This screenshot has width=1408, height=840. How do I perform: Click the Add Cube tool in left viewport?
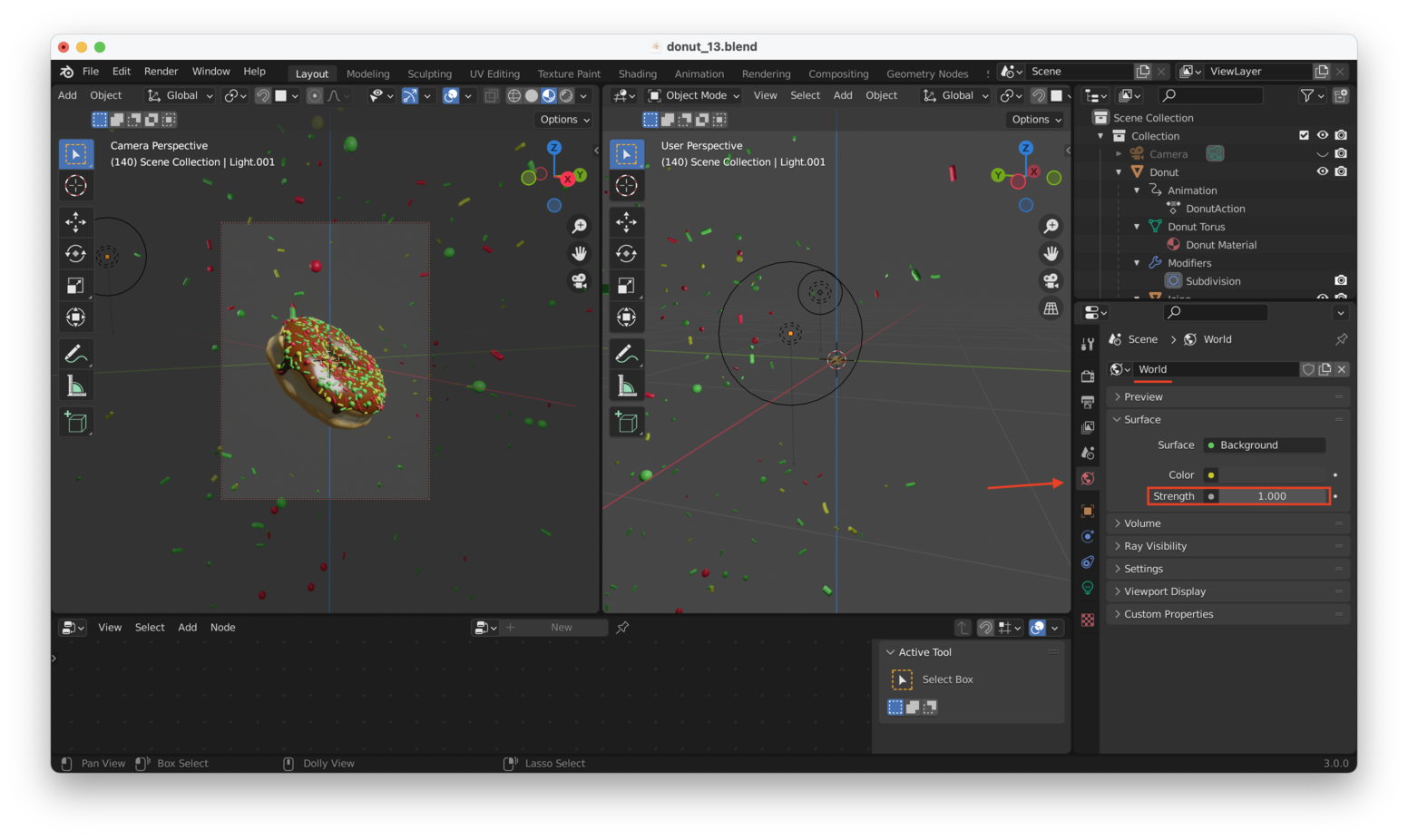[x=76, y=423]
